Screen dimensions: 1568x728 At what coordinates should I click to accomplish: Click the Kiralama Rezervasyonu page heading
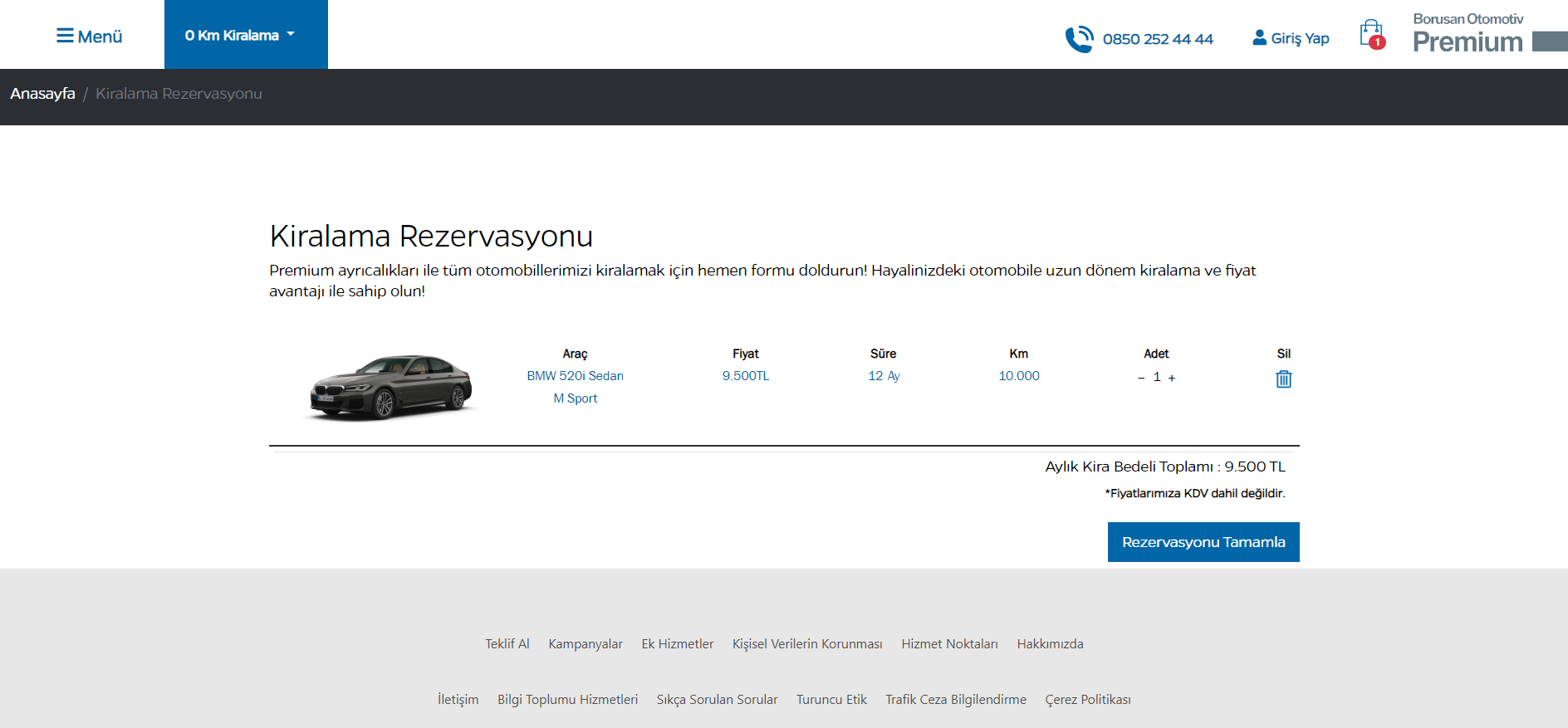click(x=431, y=236)
